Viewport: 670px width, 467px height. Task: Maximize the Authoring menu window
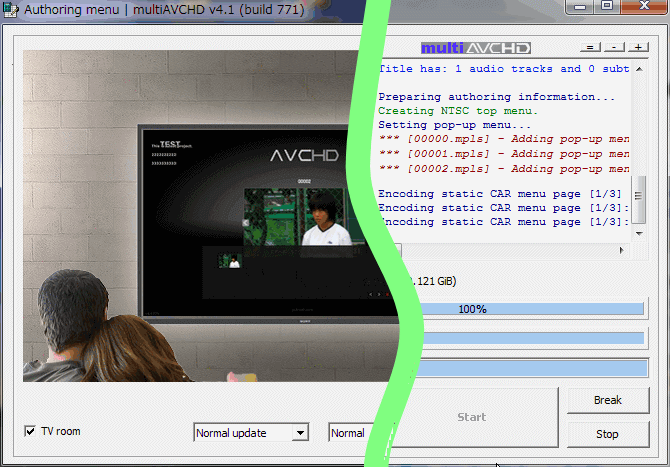point(607,7)
